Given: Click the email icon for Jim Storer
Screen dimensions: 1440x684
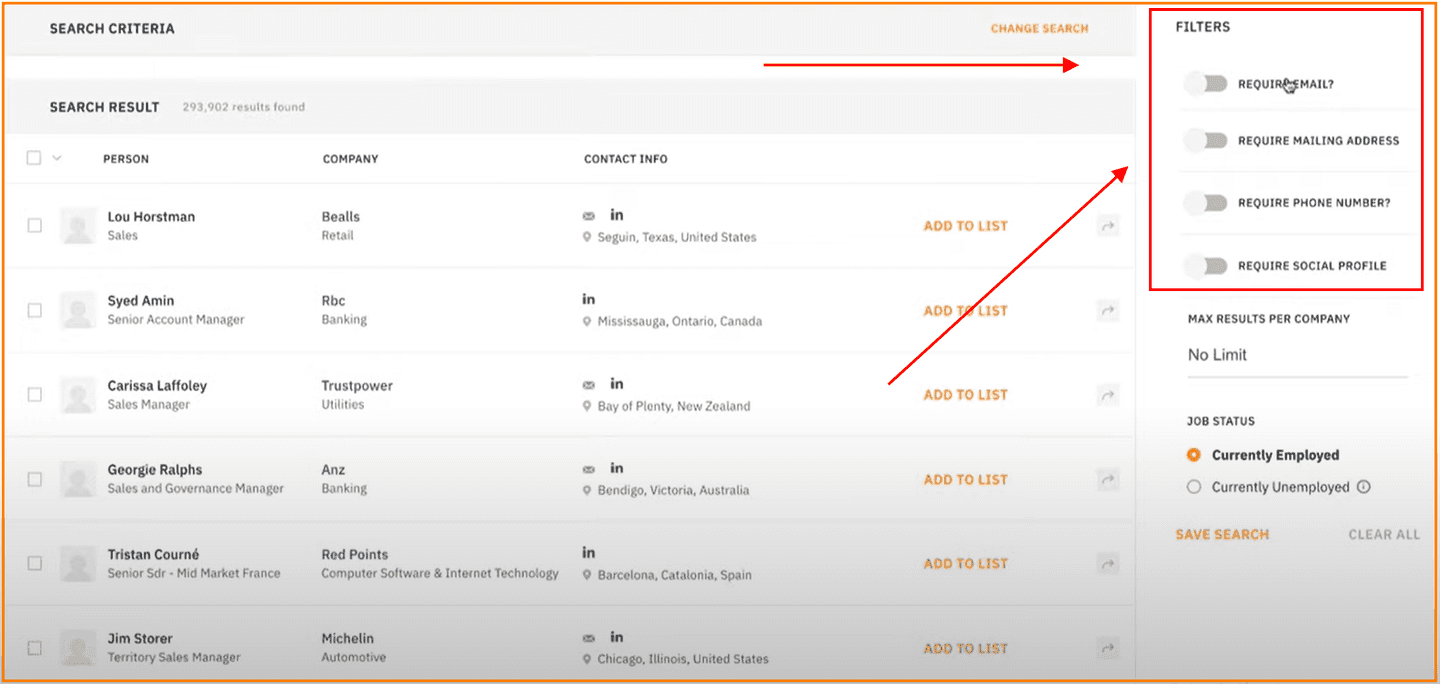Looking at the screenshot, I should point(589,636).
